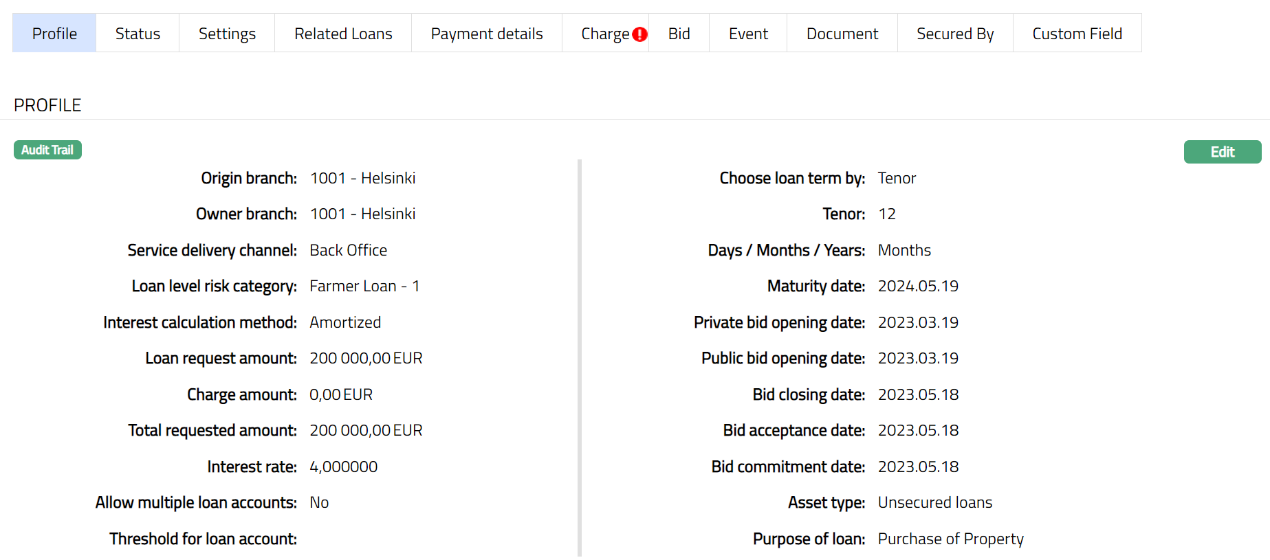The image size is (1270, 560).
Task: Click the Interest rate value 4,000000
Action: click(344, 466)
